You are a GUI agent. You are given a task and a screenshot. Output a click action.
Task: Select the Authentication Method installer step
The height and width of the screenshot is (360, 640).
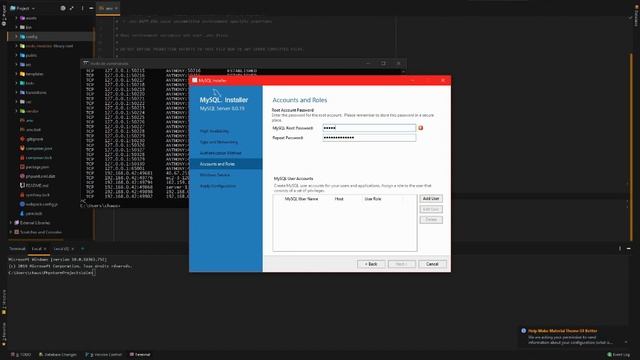pyautogui.click(x=220, y=153)
